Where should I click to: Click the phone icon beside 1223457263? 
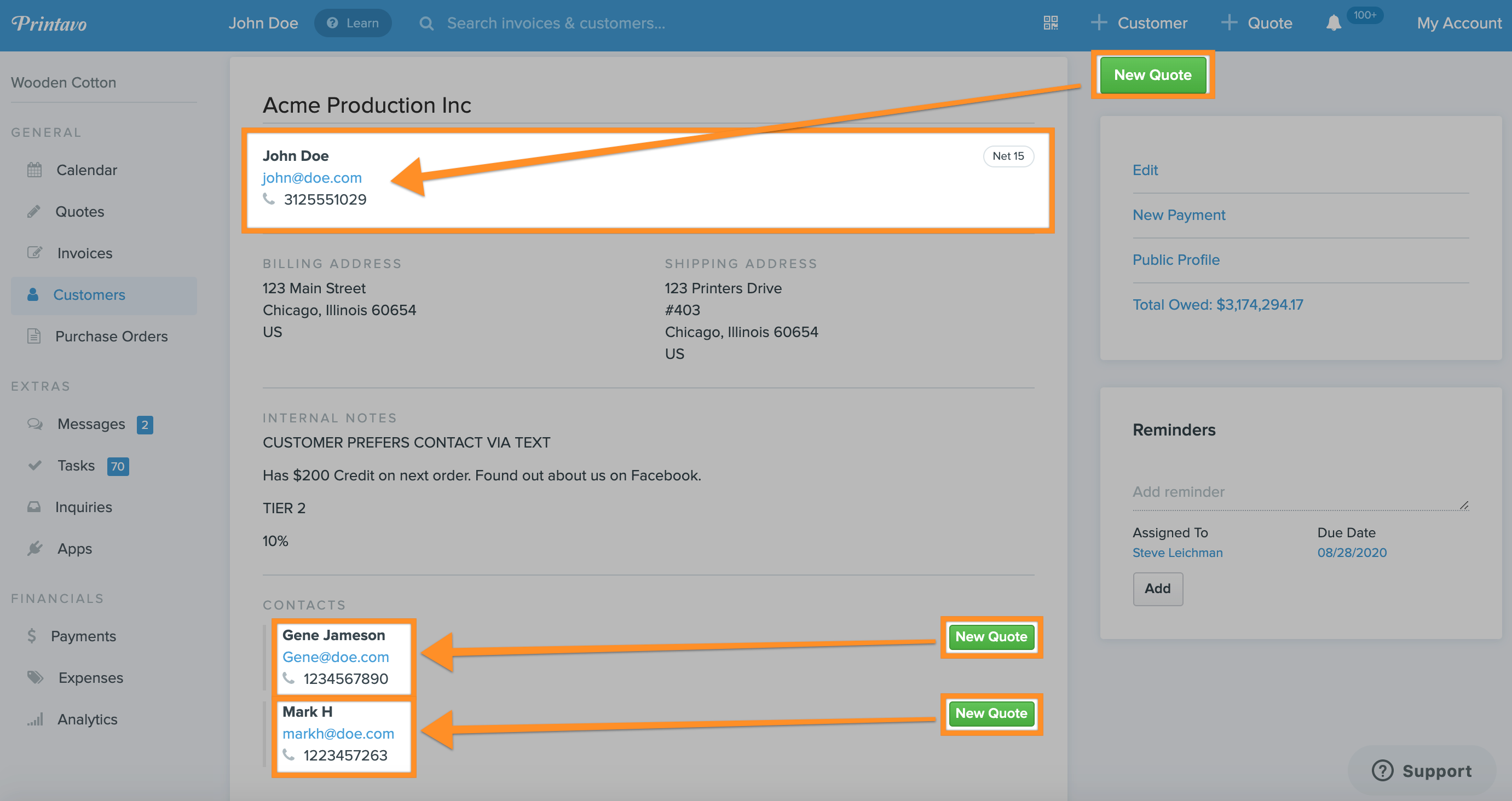pos(288,755)
